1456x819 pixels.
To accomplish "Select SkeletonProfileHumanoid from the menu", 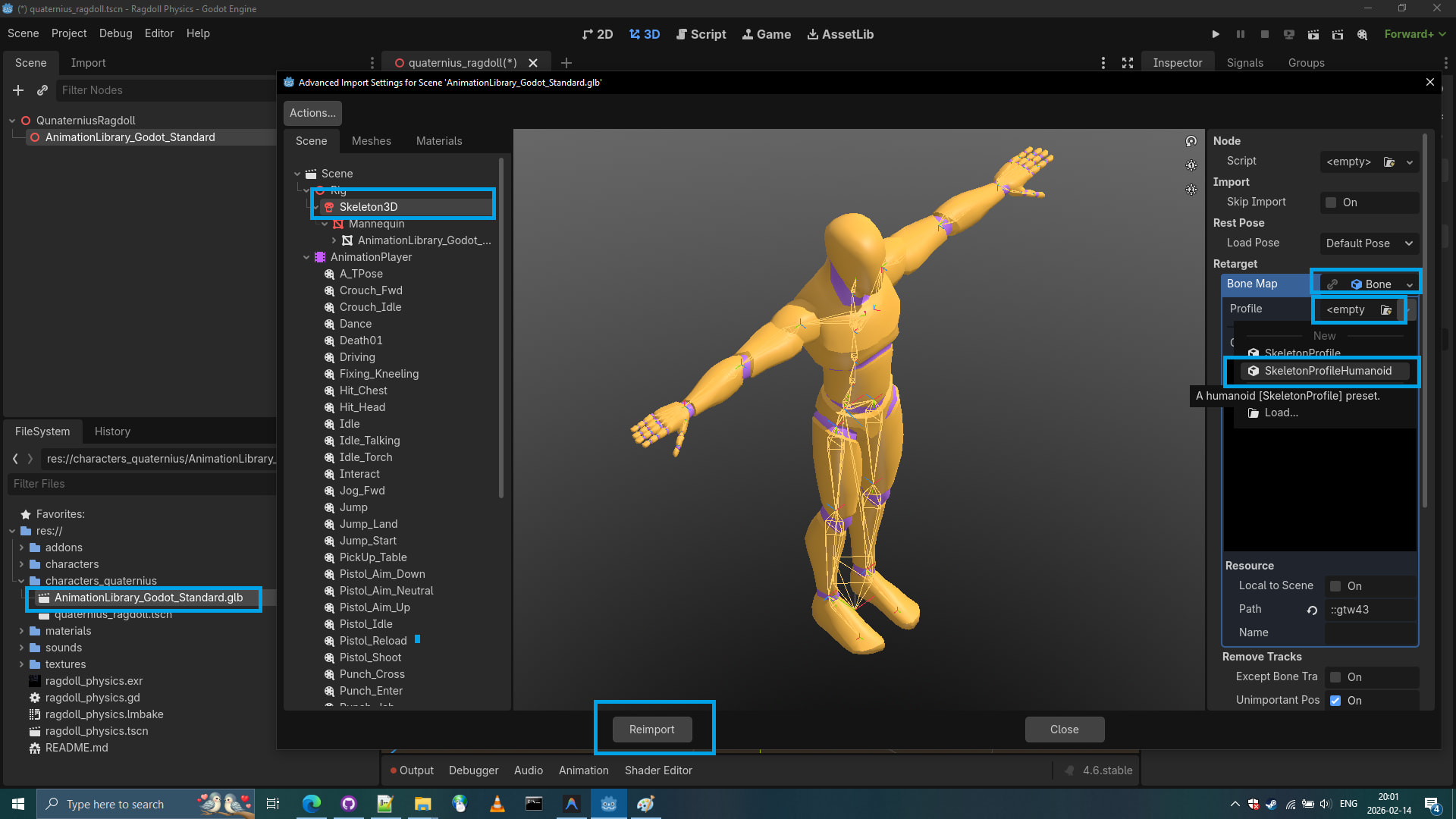I will [1327, 371].
